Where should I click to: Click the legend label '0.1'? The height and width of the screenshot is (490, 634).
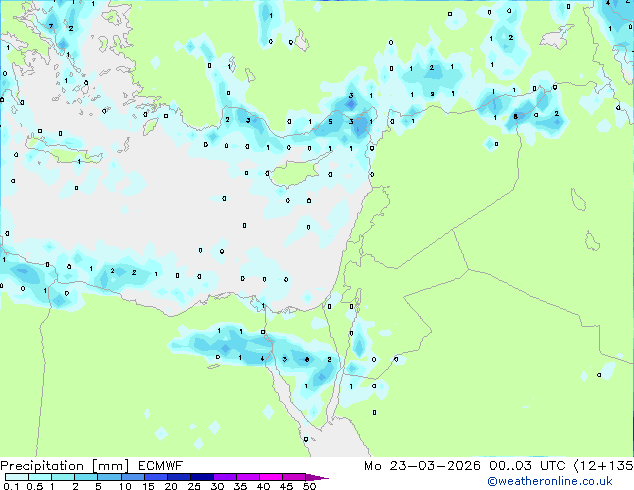[x=11, y=486]
